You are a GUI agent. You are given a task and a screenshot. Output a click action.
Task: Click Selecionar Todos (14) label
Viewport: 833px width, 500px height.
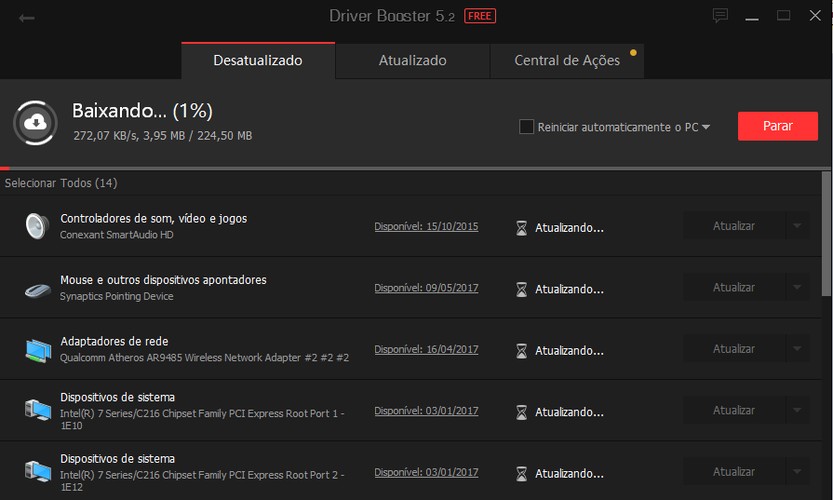61,183
